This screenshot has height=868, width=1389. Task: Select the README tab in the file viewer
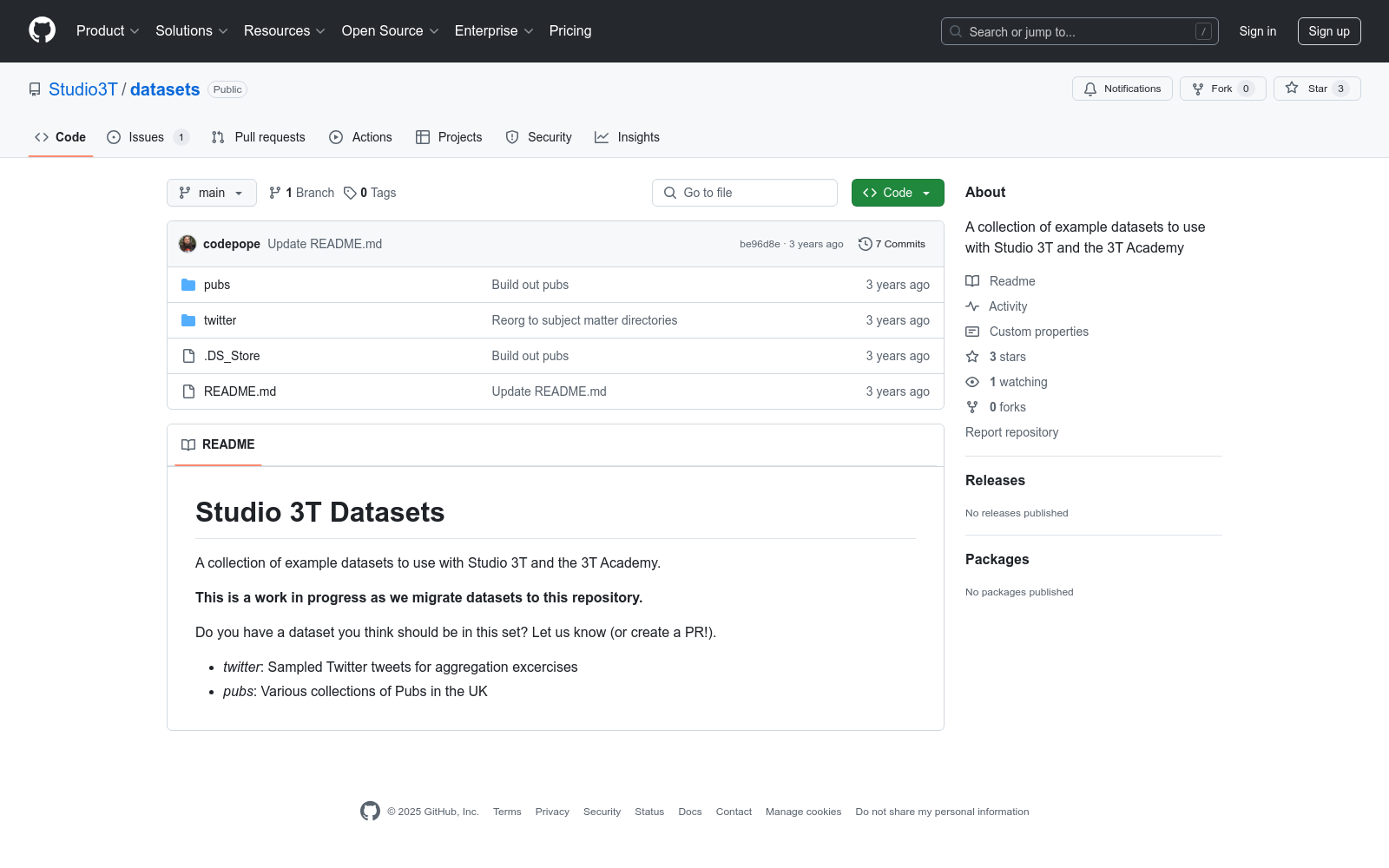[218, 444]
